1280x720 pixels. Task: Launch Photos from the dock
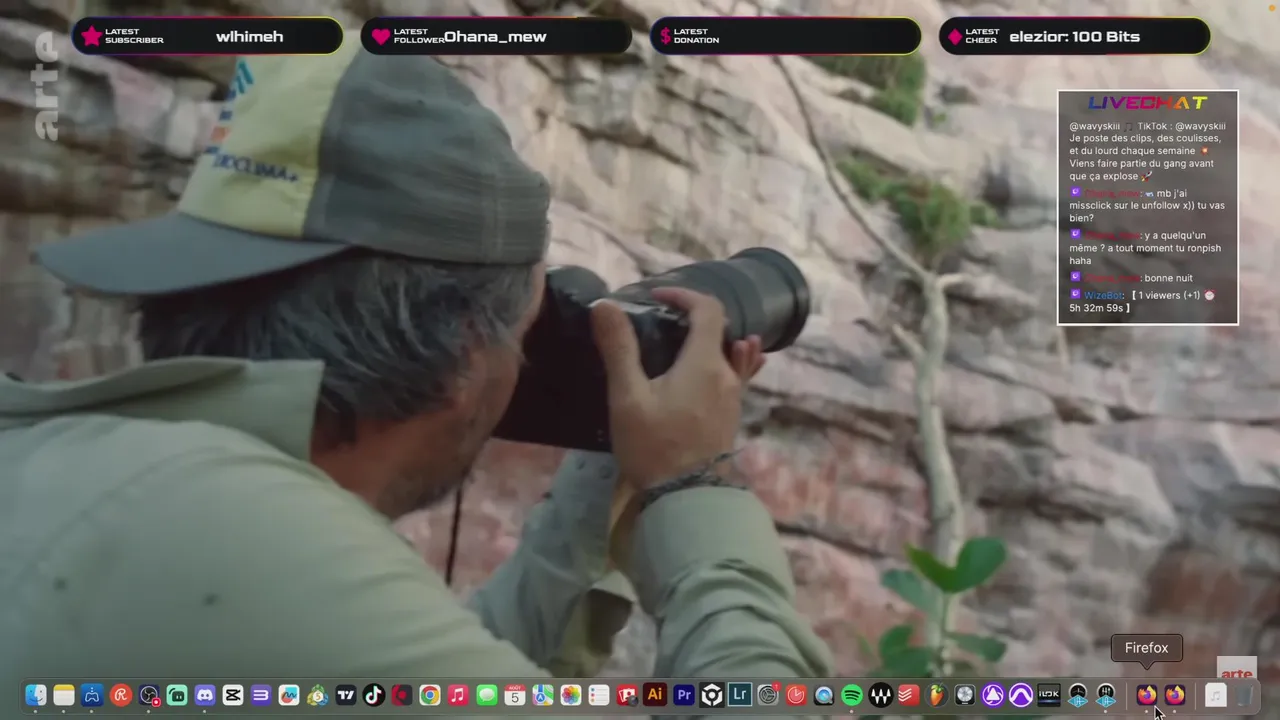coord(571,695)
